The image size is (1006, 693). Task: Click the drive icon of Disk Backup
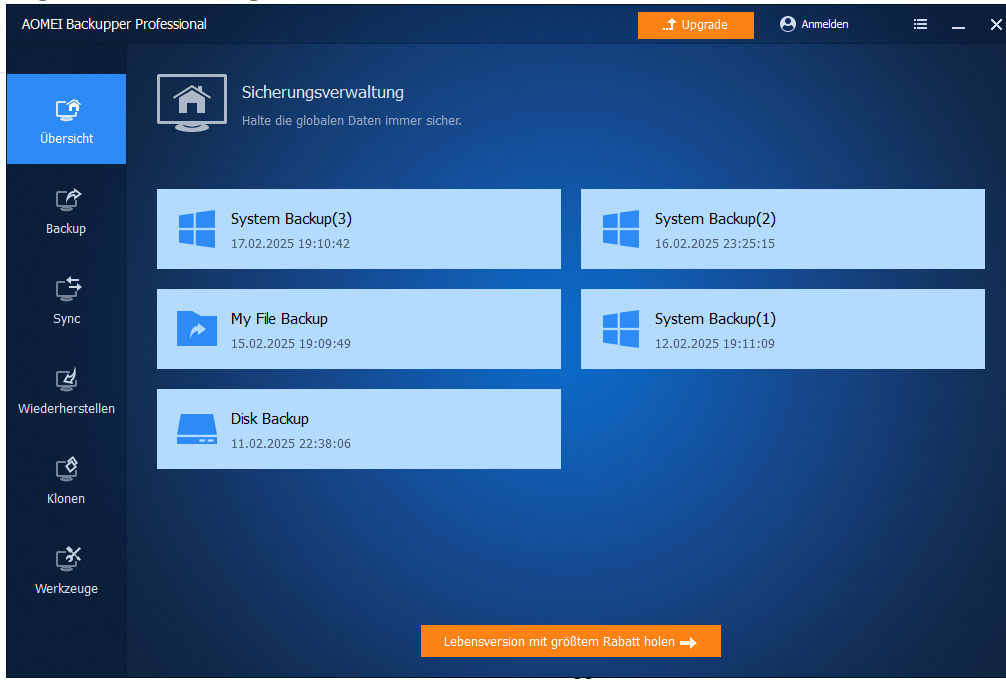tap(197, 429)
